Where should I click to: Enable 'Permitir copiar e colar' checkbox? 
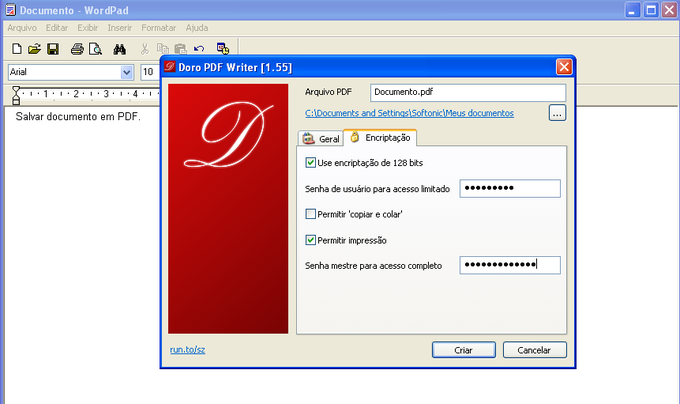311,214
